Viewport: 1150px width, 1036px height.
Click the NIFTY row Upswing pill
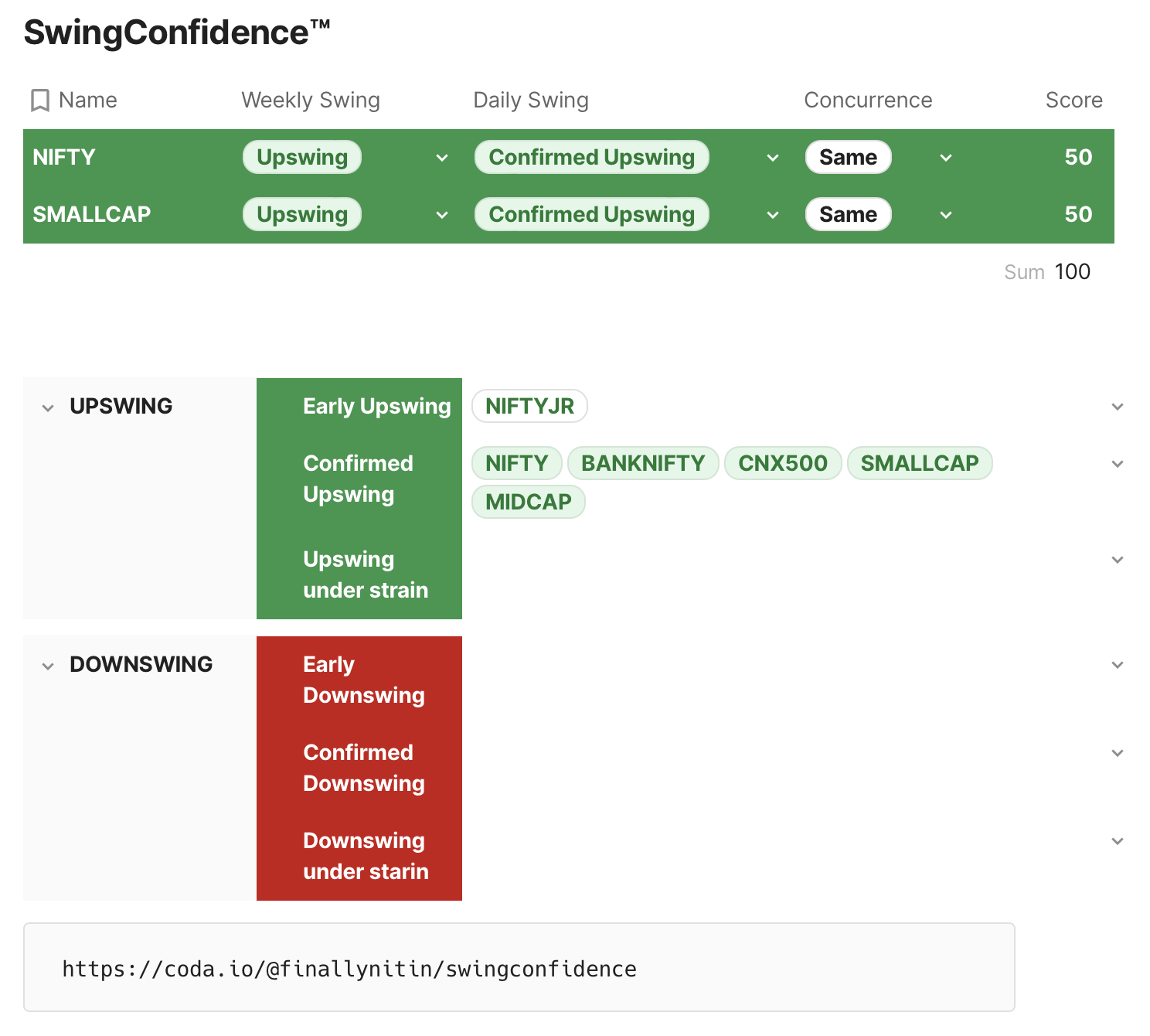(302, 157)
